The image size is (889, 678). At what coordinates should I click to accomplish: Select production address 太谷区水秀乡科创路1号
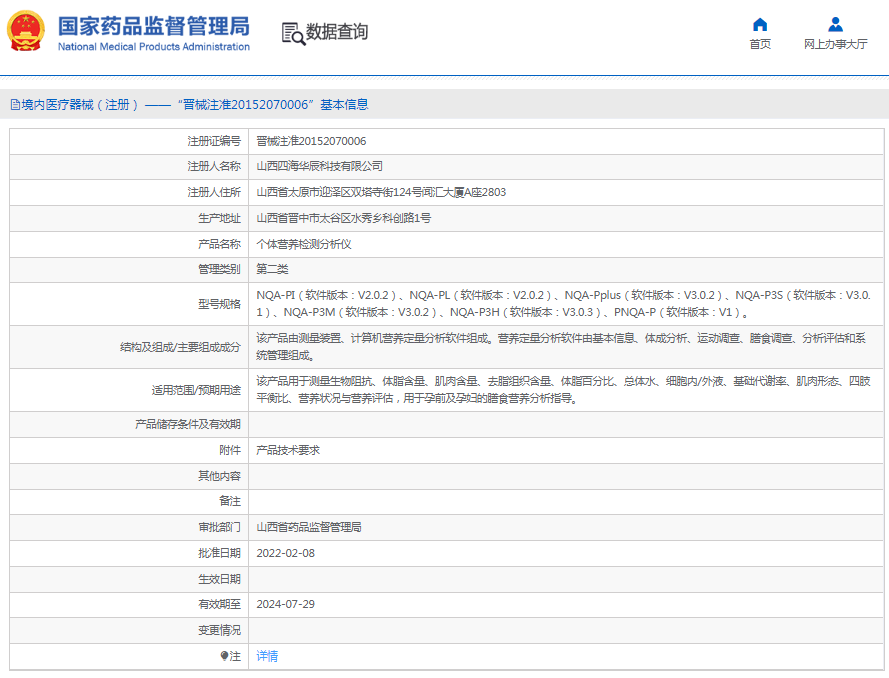point(344,218)
